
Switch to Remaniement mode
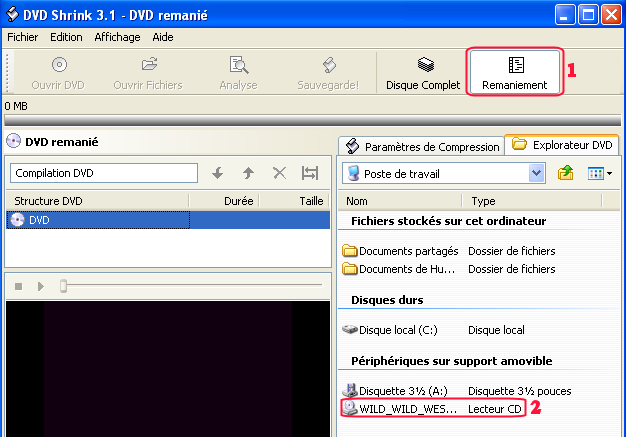pyautogui.click(x=515, y=72)
